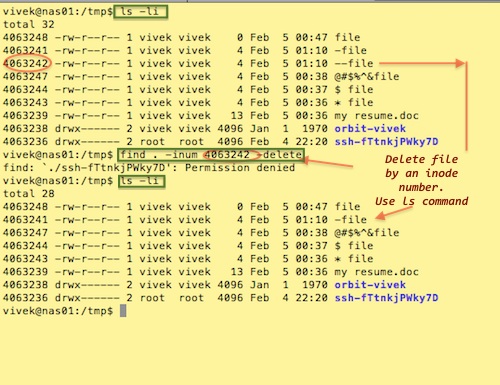Click inode 4063236 in the total 28 listing
This screenshot has height=385, width=500.
pos(25,298)
